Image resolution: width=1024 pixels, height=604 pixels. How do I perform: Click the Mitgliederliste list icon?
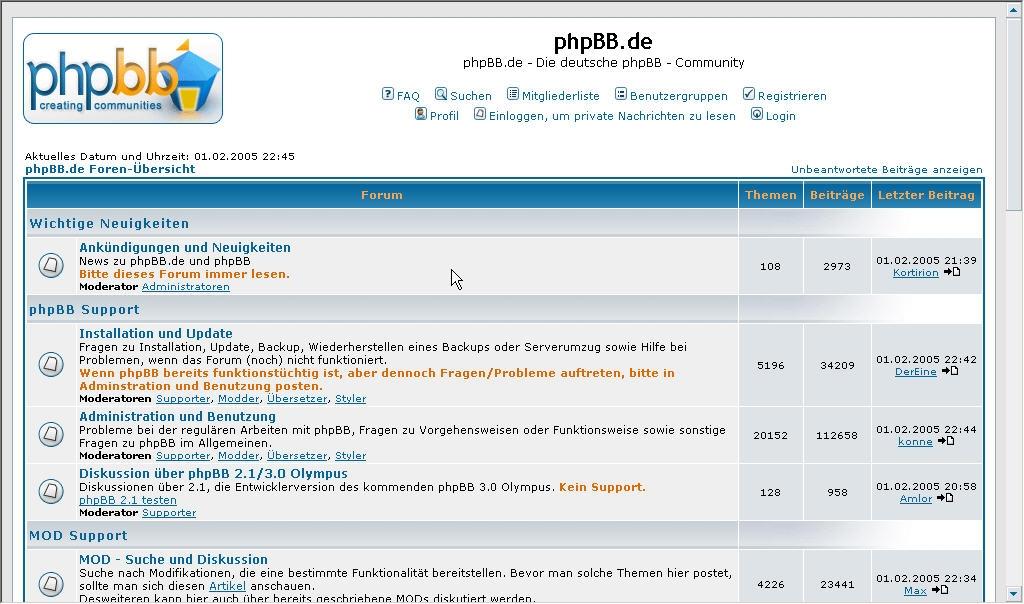(x=513, y=94)
